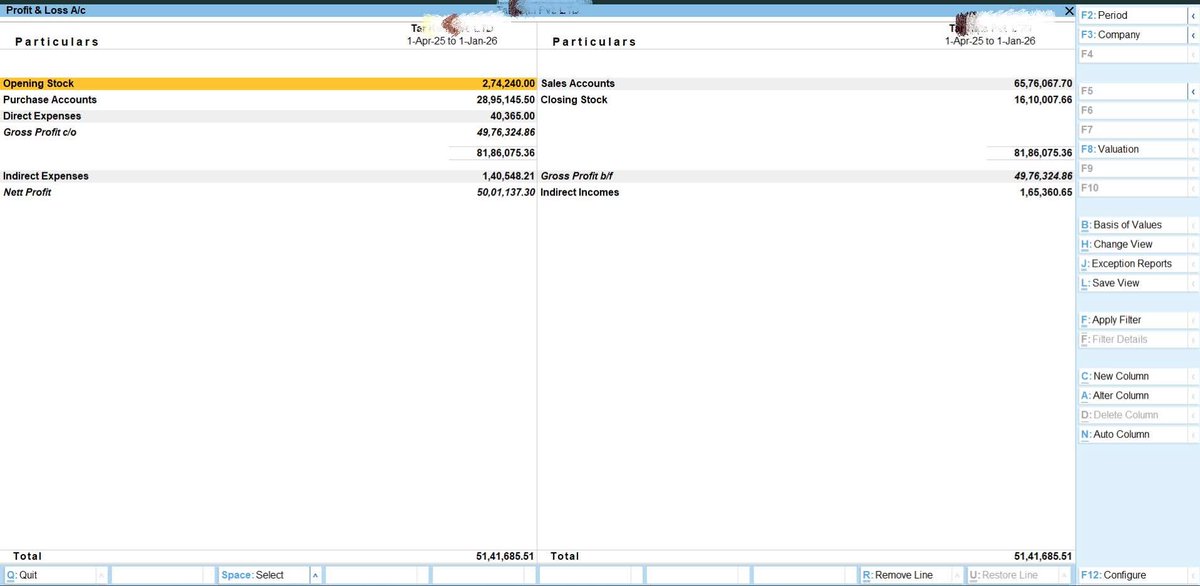Select Gross Profit b/f row

[806, 176]
